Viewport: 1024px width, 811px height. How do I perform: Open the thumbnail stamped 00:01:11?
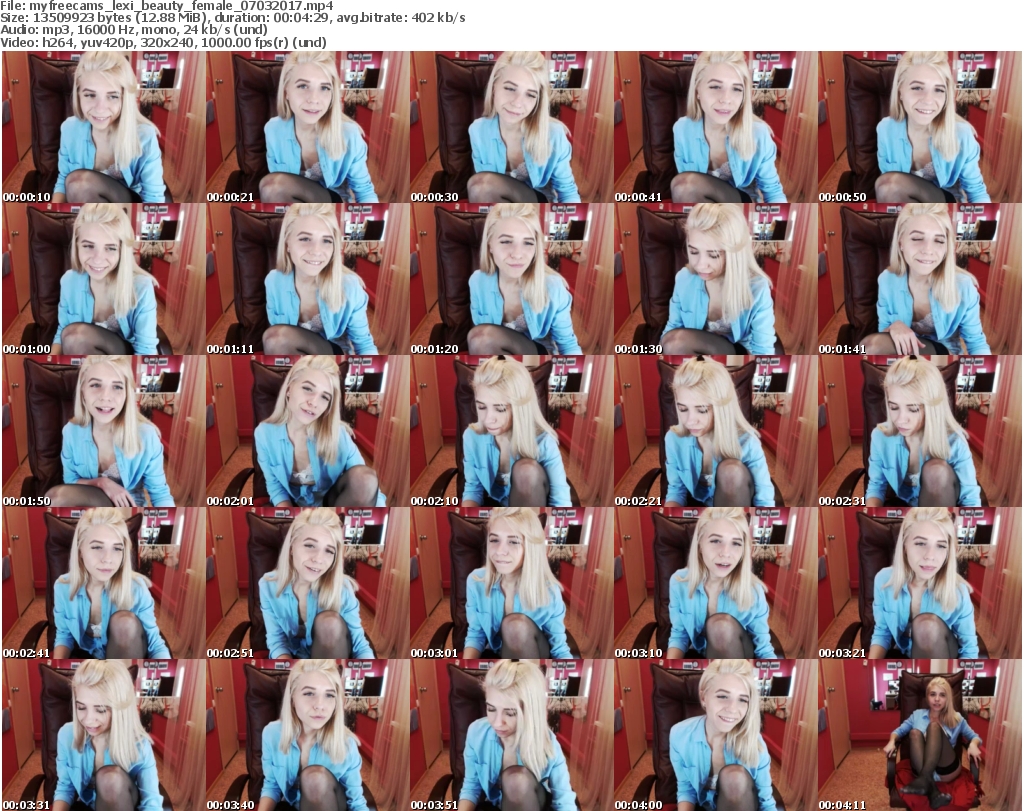point(308,279)
